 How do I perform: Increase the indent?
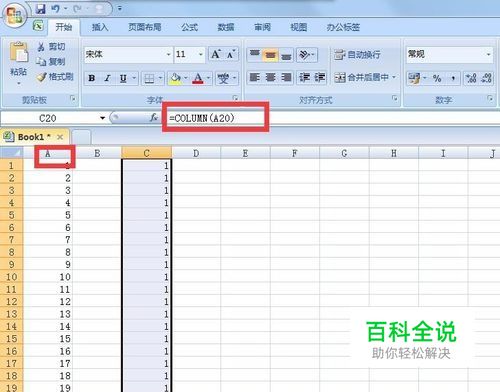[x=320, y=78]
